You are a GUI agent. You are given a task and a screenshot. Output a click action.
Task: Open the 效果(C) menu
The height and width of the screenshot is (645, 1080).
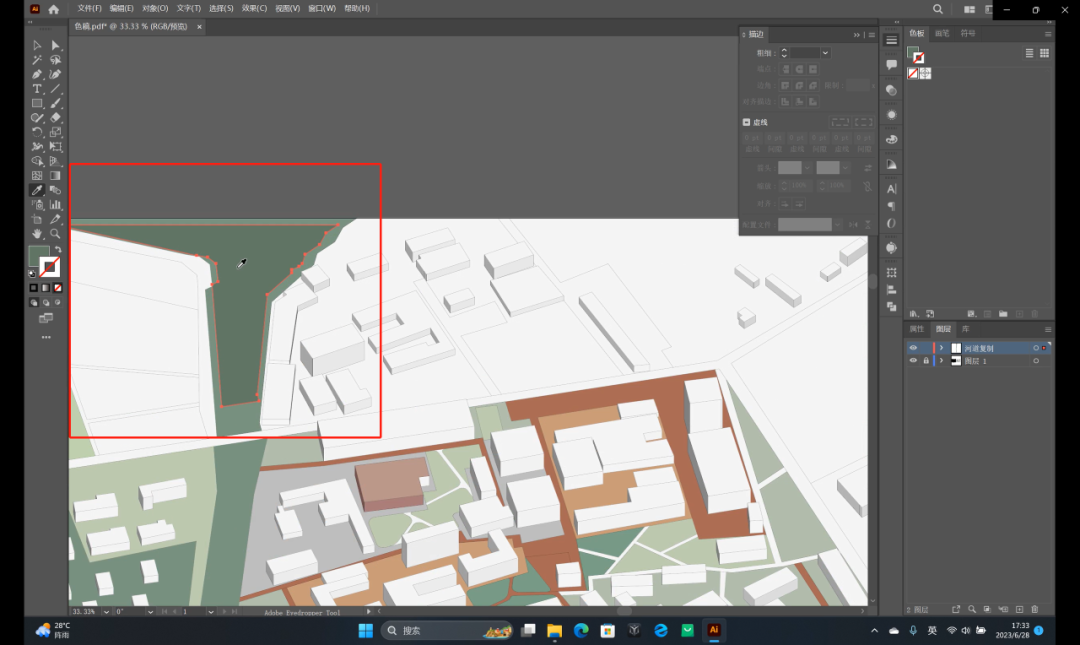click(254, 8)
